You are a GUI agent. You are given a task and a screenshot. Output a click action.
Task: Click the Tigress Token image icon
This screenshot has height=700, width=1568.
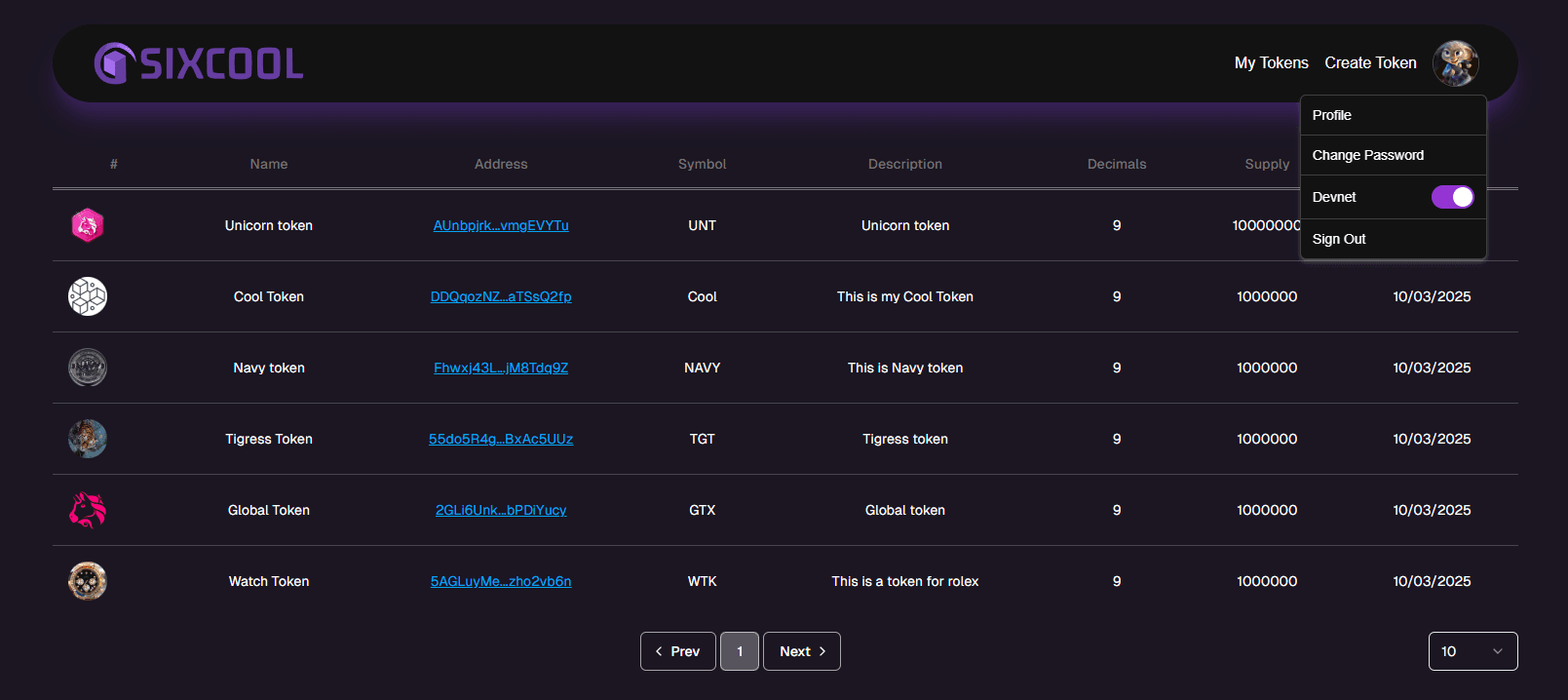pyautogui.click(x=88, y=439)
